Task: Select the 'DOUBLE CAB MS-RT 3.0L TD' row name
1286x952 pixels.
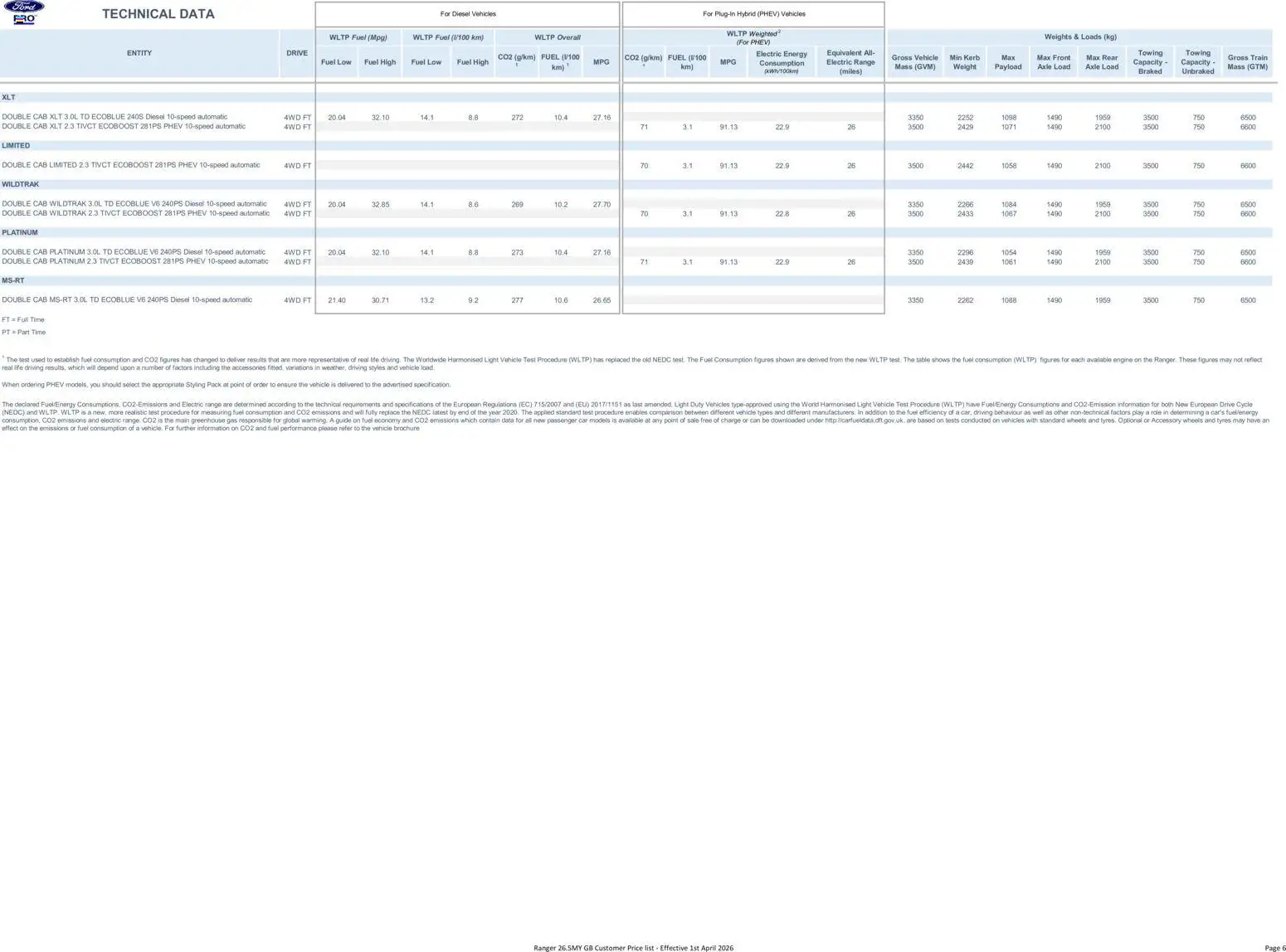Action: coord(127,300)
